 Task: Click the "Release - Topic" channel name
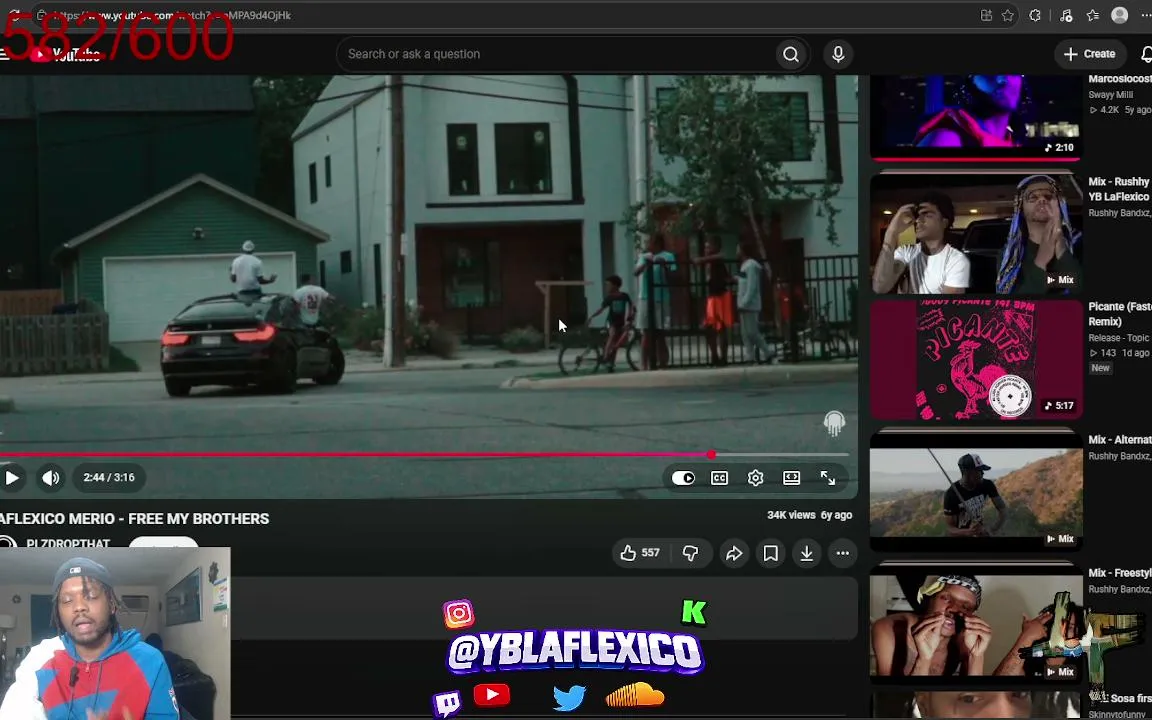[x=1119, y=338]
